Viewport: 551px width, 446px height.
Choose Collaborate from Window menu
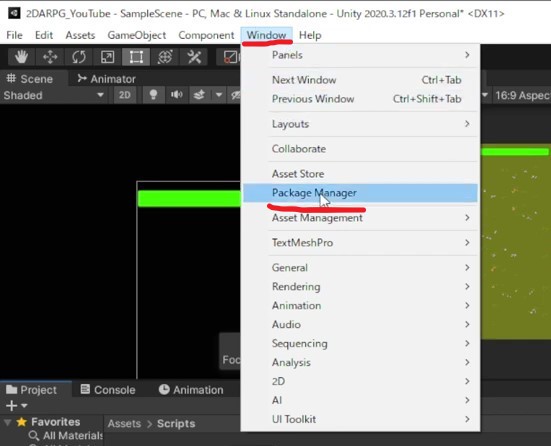pyautogui.click(x=360, y=149)
